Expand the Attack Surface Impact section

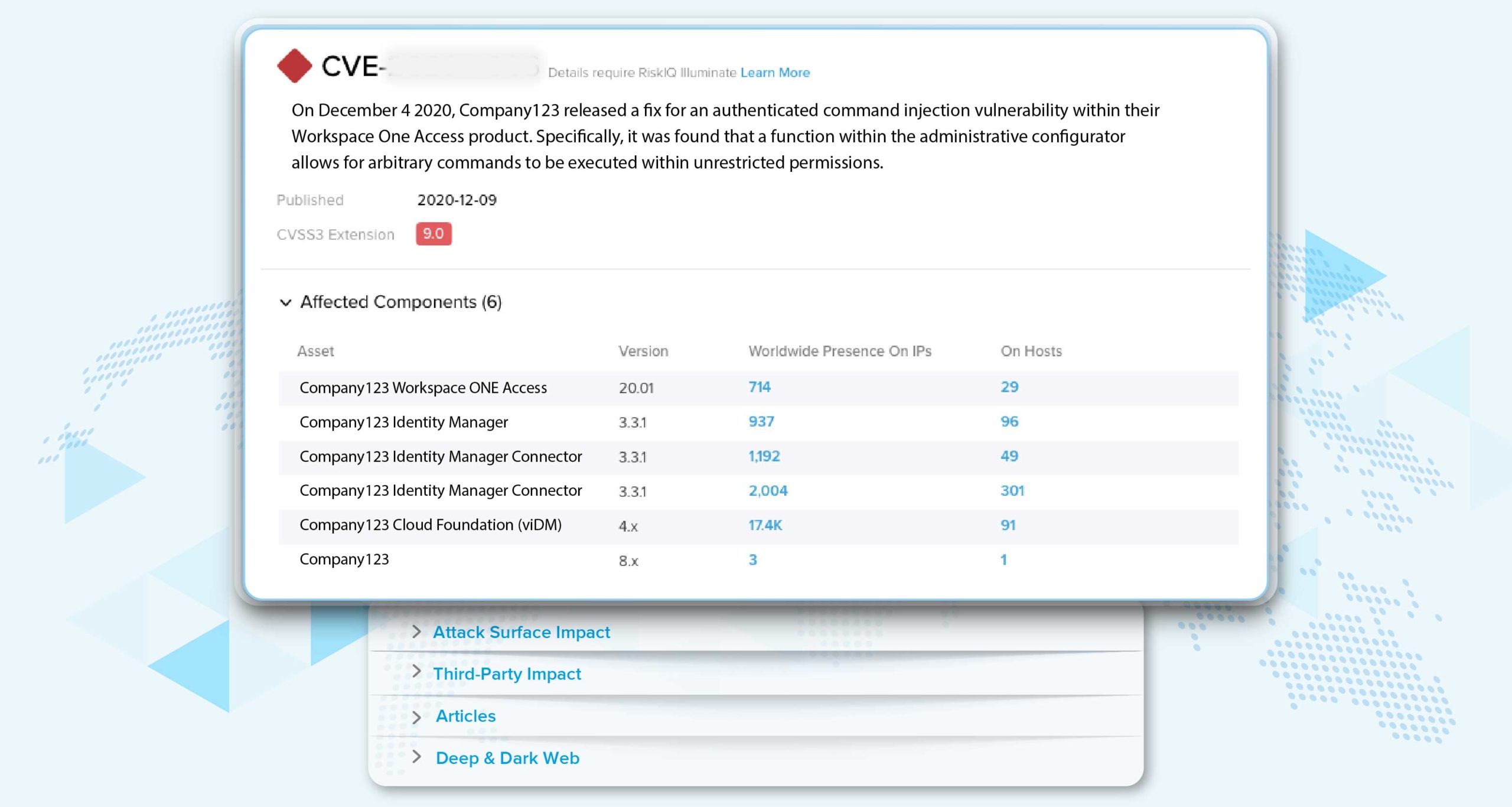click(x=416, y=631)
